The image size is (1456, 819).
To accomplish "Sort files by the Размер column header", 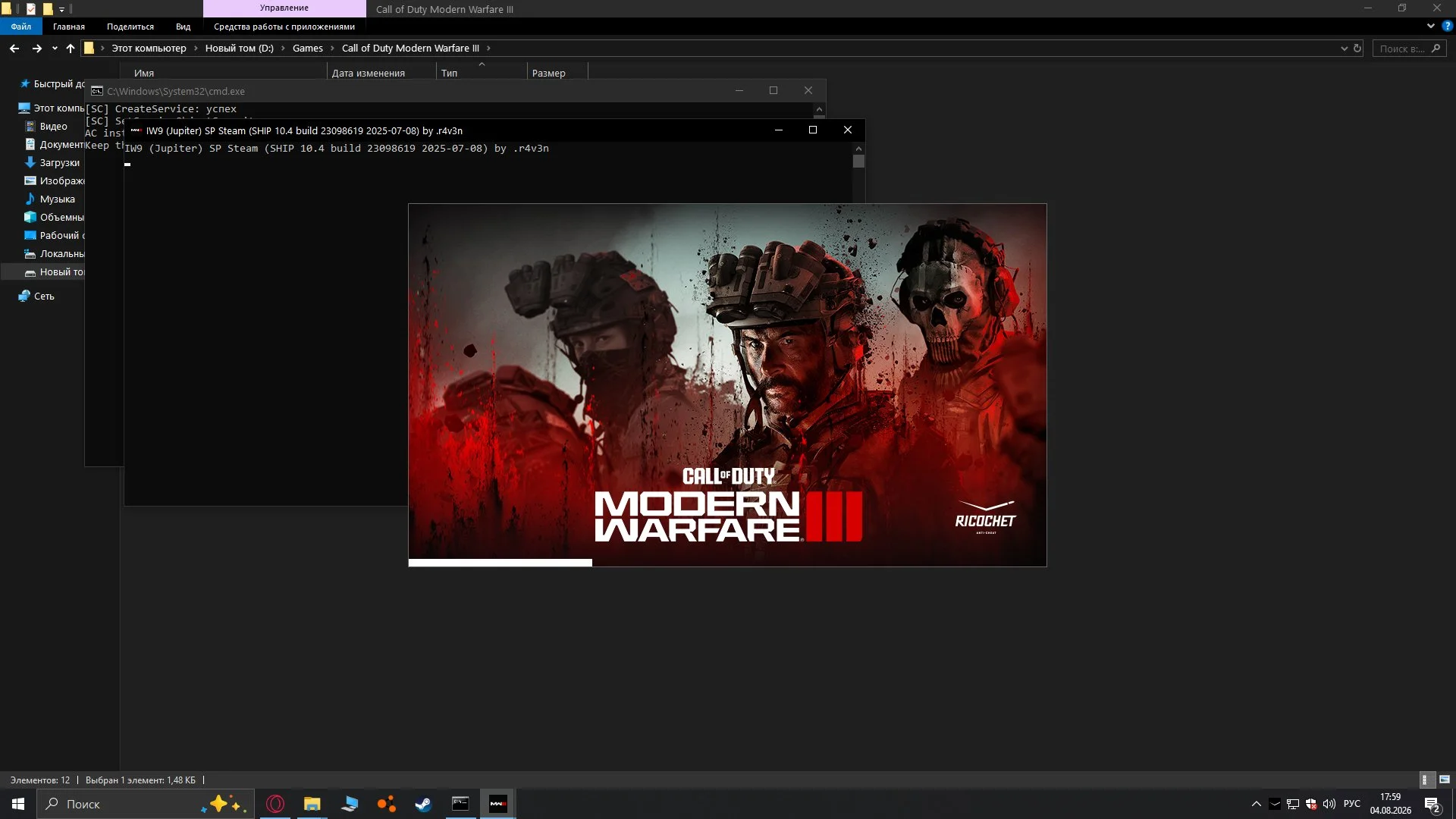I will click(549, 73).
